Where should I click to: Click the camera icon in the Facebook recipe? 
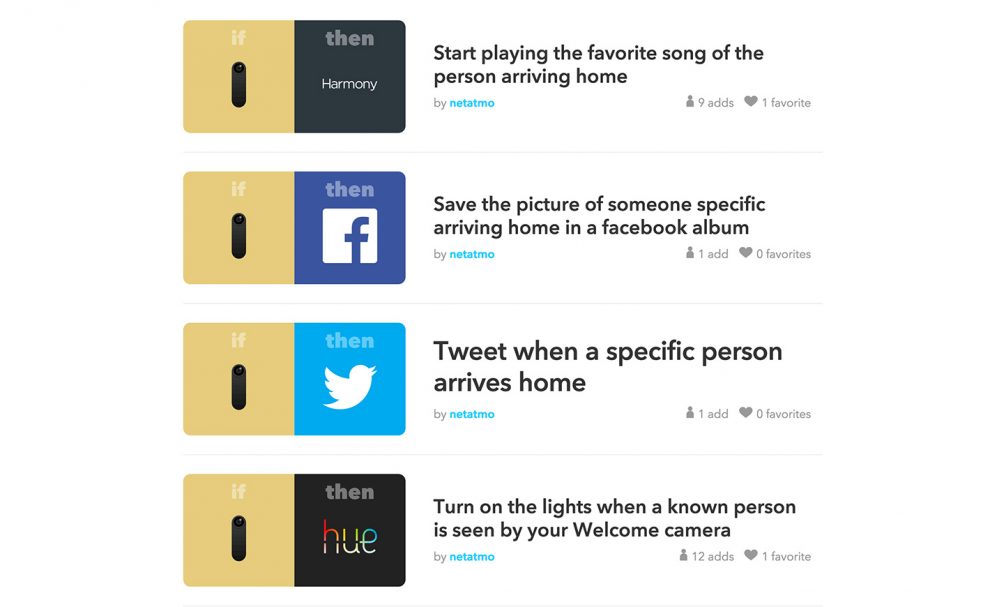(x=238, y=236)
